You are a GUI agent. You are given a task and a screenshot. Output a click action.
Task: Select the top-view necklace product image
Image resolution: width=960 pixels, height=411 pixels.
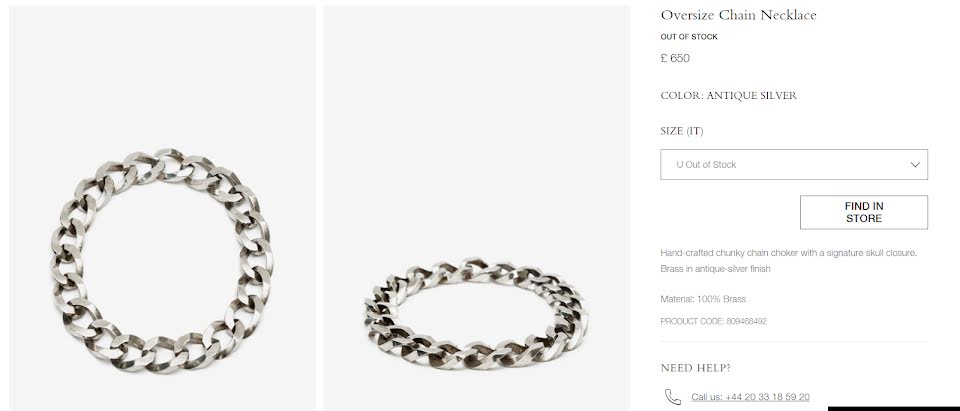click(x=162, y=208)
